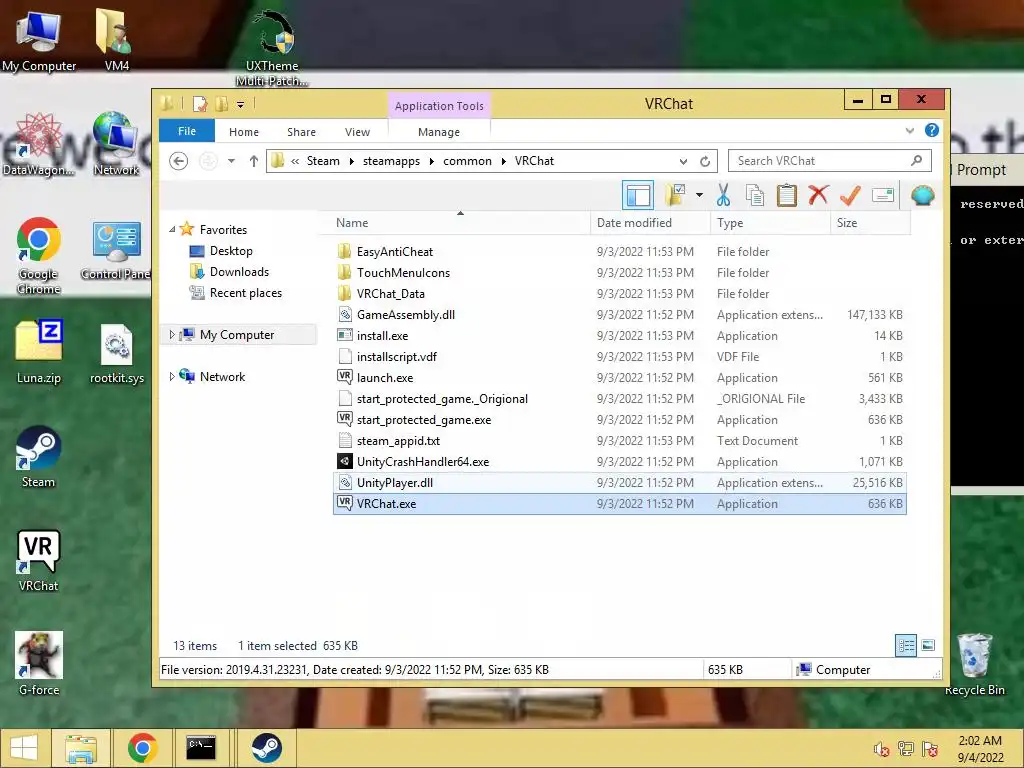The image size is (1024, 768).
Task: Open folder options toolbar dropdown arrow
Action: click(x=699, y=195)
